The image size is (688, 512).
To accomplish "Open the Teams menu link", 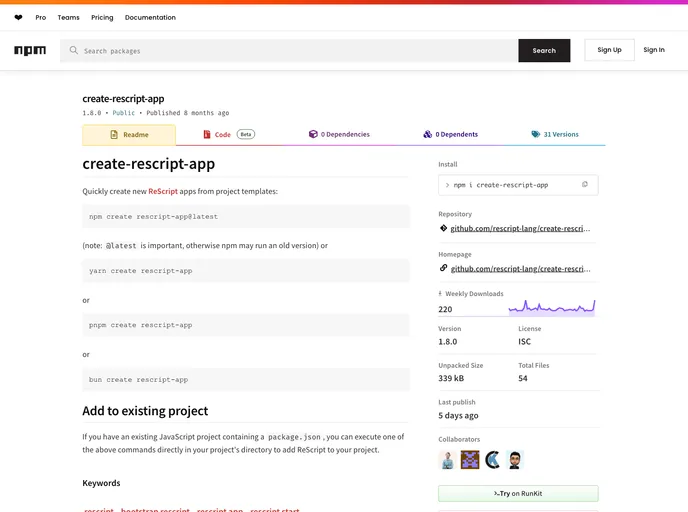I will (x=68, y=18).
